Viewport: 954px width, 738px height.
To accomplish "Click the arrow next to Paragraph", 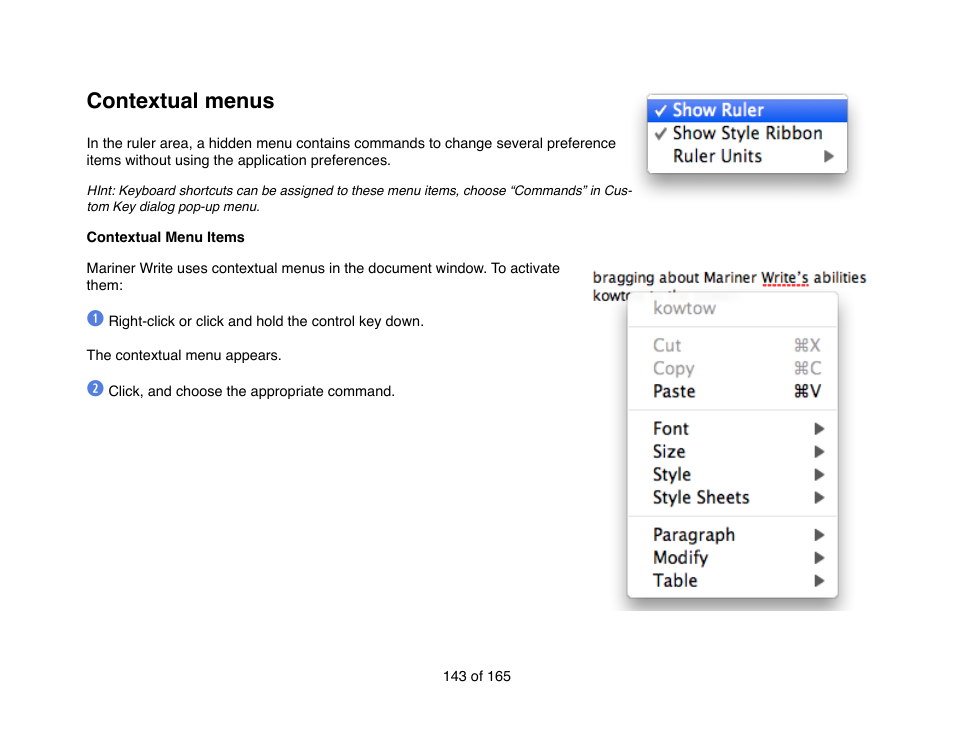I will pyautogui.click(x=819, y=535).
